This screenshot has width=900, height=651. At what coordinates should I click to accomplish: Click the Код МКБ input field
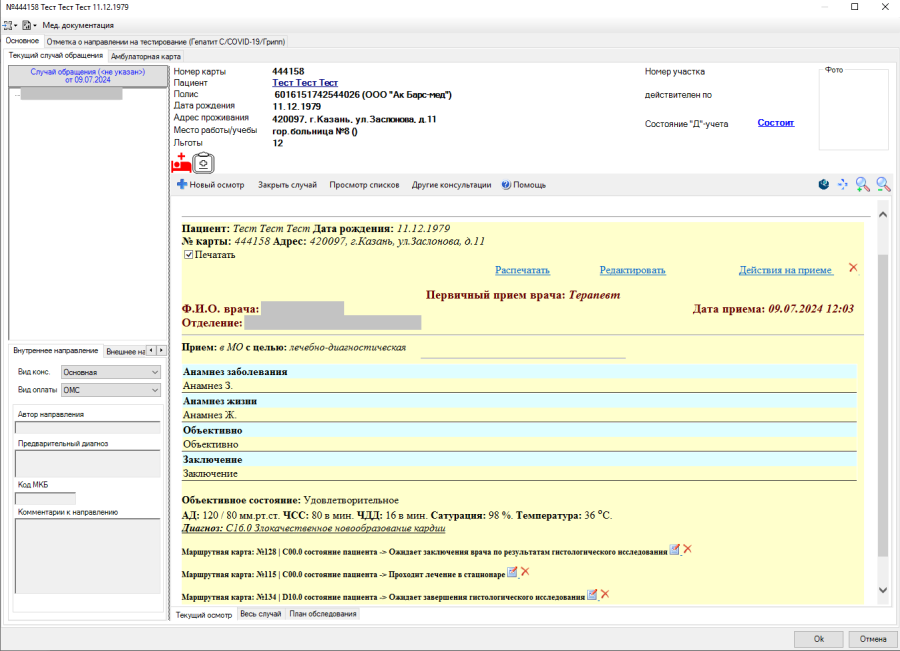click(x=45, y=498)
